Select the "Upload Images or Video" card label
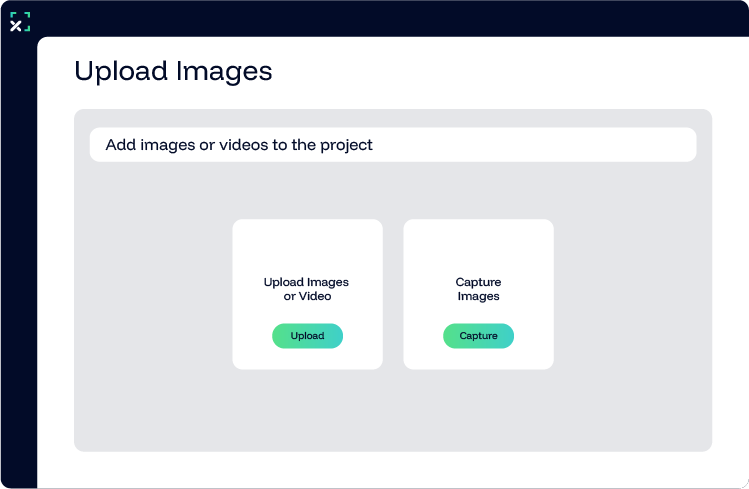This screenshot has height=489, width=749. (306, 289)
